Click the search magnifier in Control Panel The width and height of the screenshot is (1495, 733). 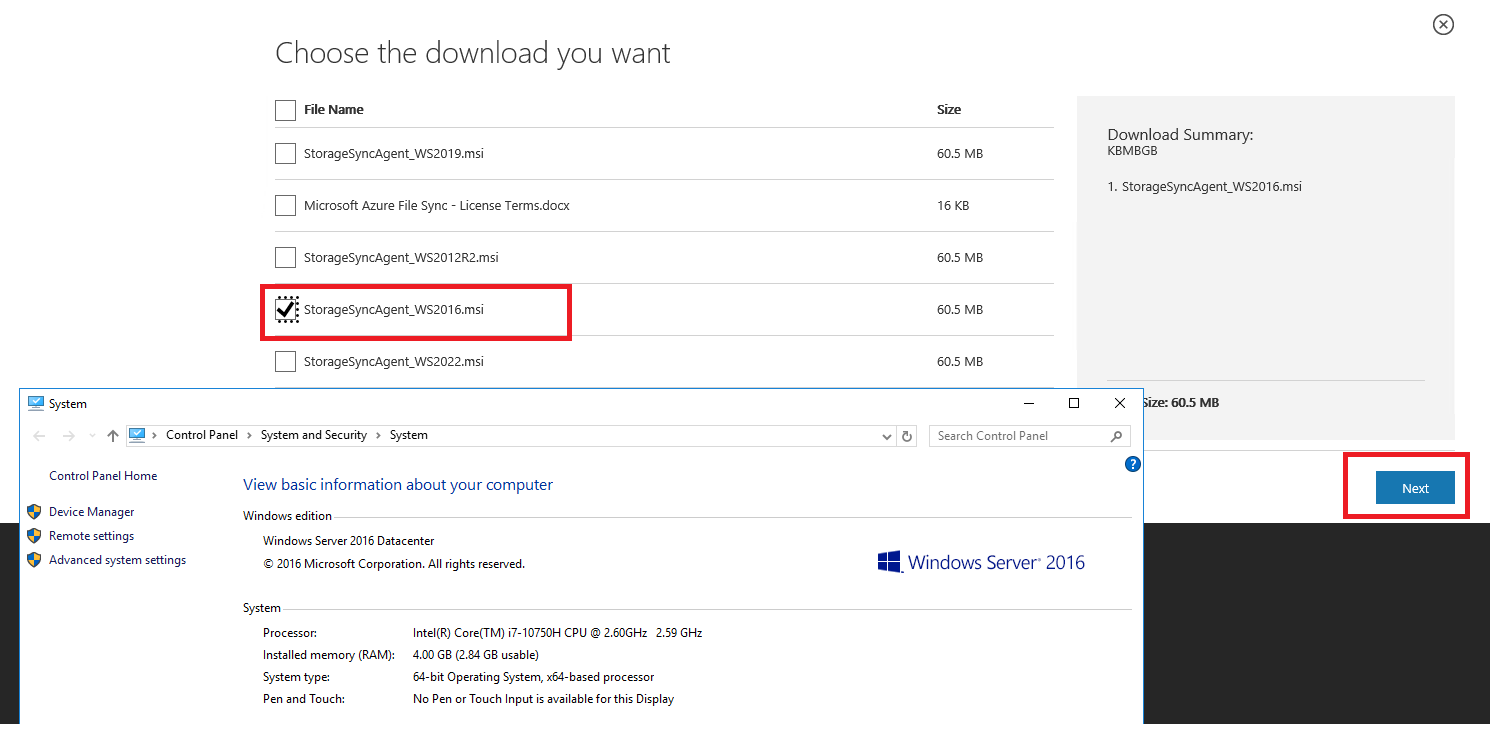click(x=1117, y=436)
